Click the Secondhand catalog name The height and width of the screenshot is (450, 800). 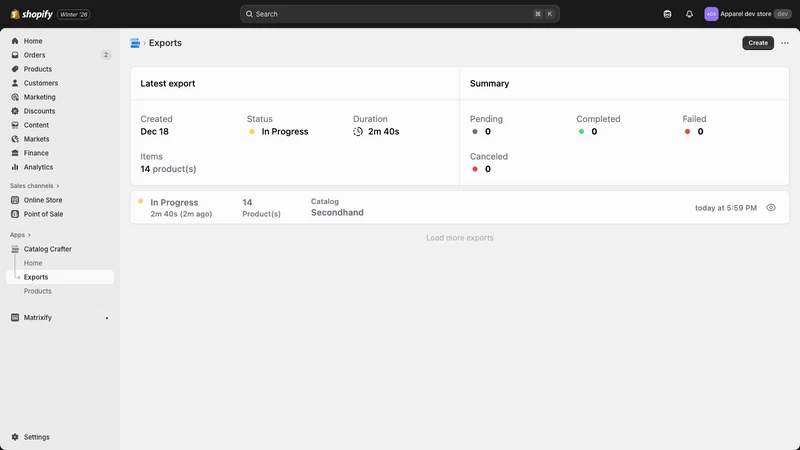(x=337, y=213)
